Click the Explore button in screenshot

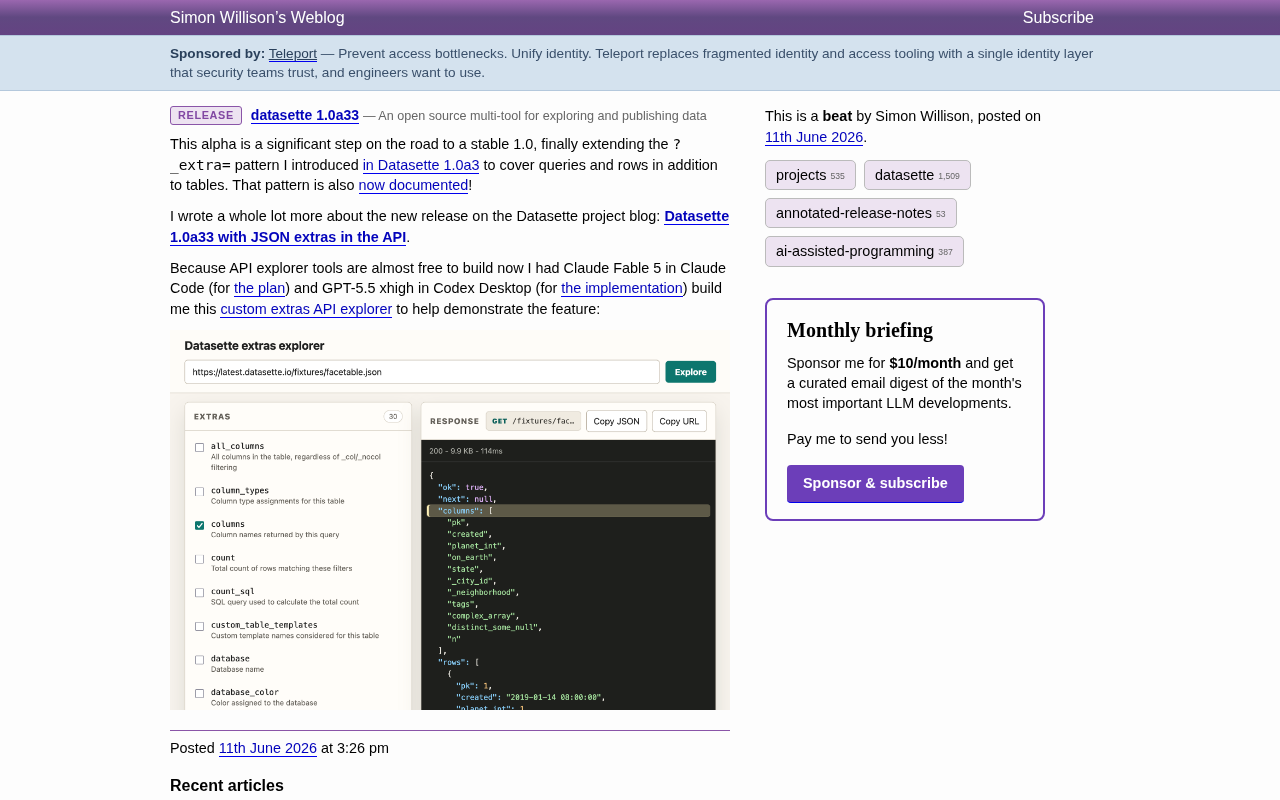[690, 371]
